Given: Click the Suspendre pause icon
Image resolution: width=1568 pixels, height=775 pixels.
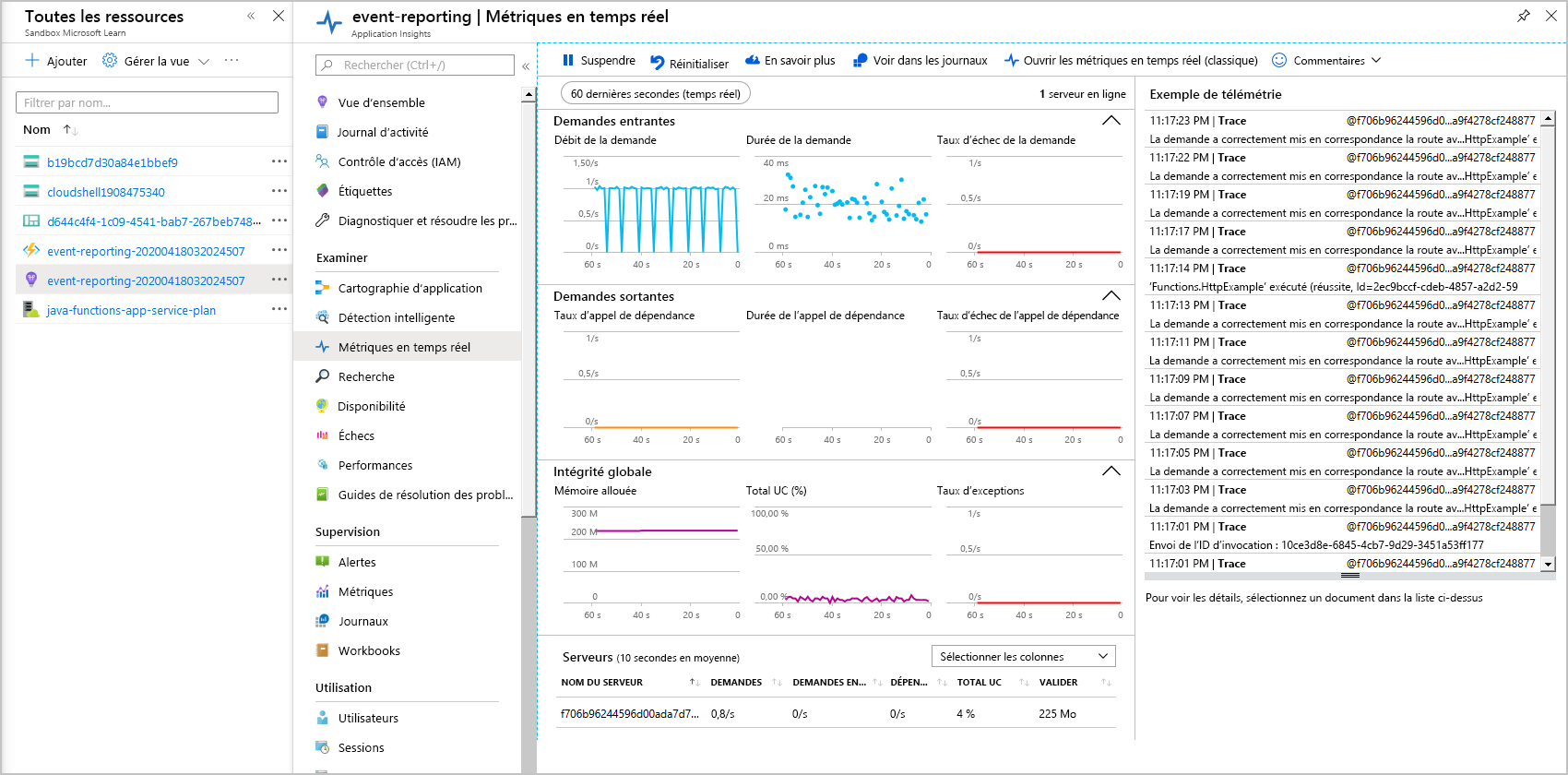Looking at the screenshot, I should tap(568, 60).
